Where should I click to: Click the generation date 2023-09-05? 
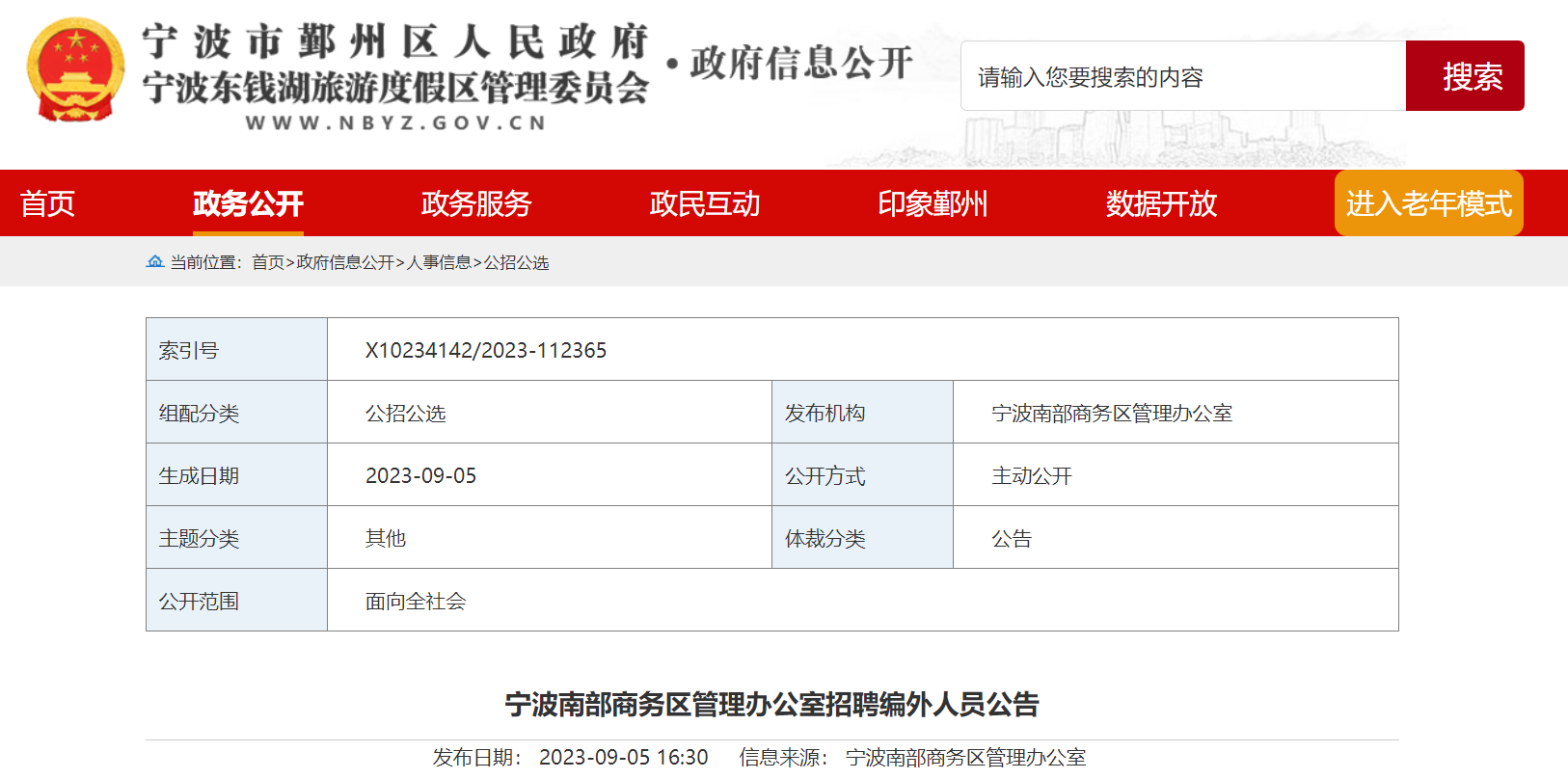click(421, 475)
